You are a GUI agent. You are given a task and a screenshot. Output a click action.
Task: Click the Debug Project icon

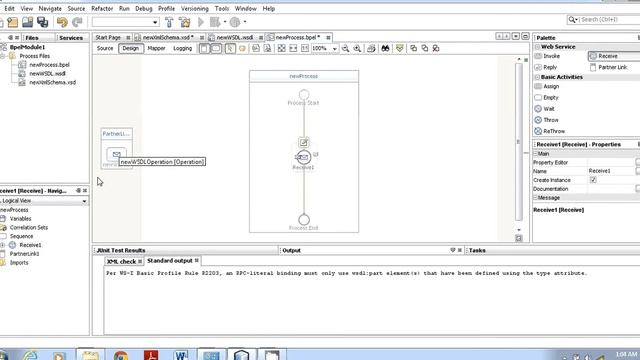coord(215,22)
